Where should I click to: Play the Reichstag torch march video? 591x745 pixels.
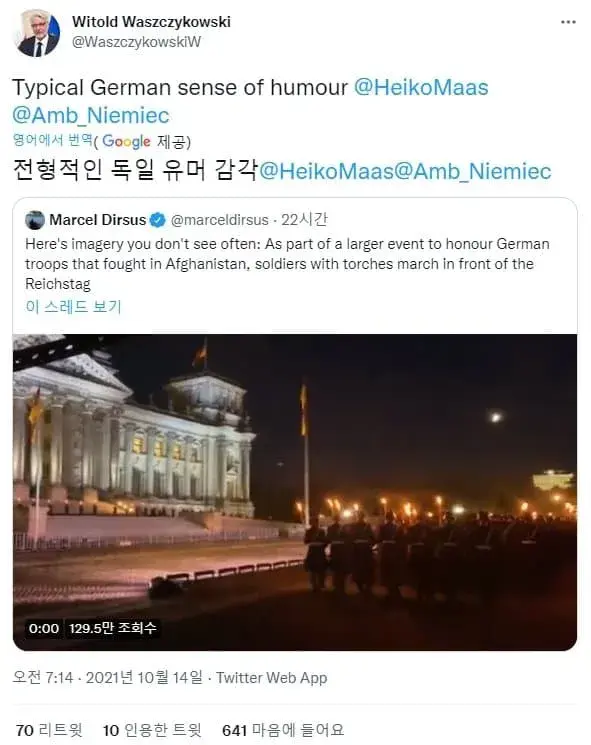[295, 492]
